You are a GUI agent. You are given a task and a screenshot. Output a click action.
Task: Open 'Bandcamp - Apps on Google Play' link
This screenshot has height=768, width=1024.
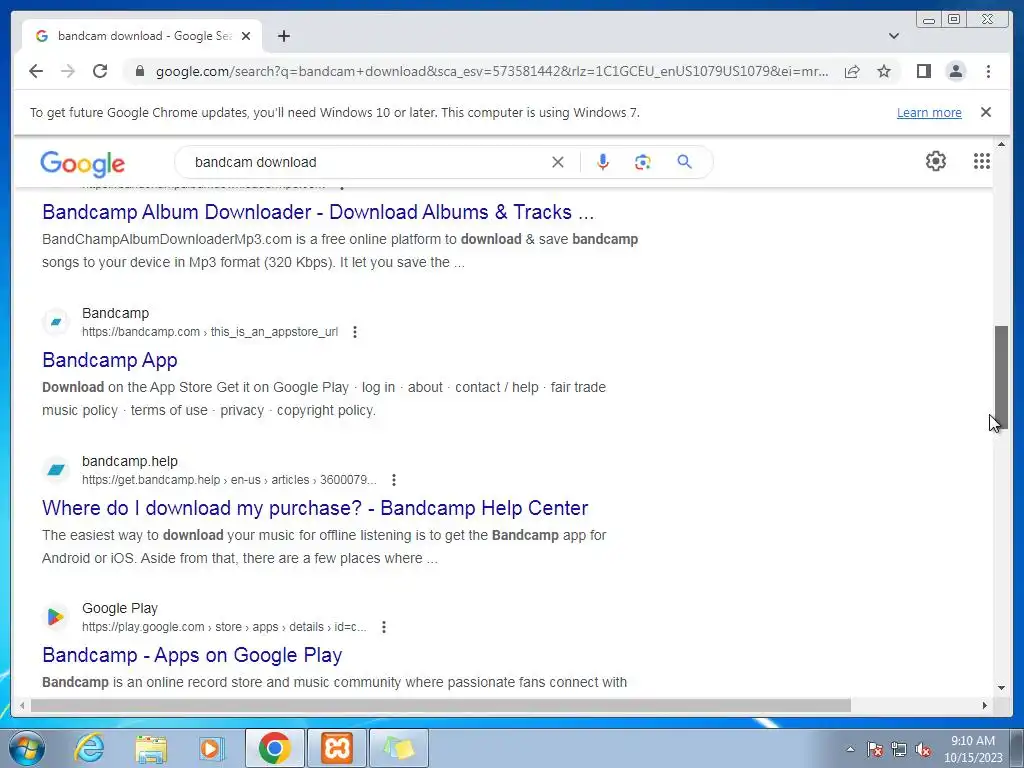point(192,655)
